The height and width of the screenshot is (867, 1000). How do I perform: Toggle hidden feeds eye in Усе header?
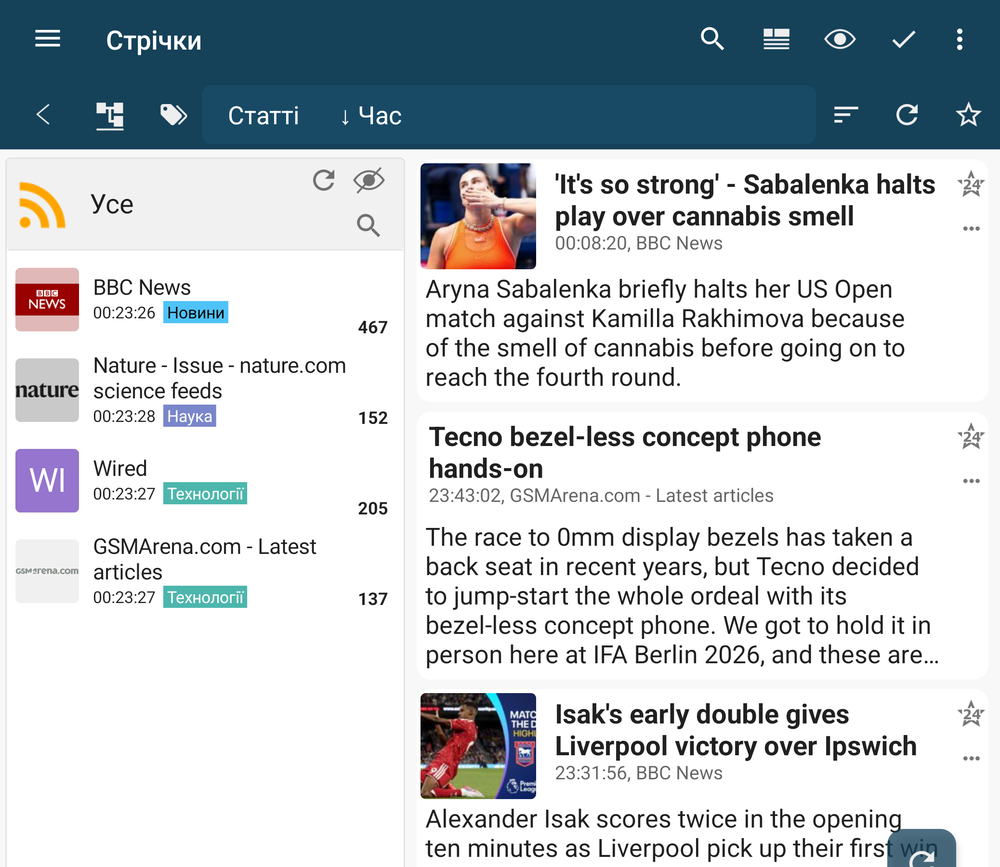[x=369, y=181]
